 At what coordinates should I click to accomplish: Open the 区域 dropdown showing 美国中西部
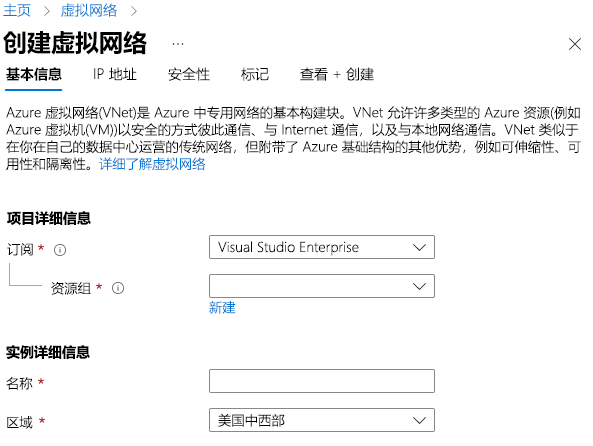click(322, 420)
